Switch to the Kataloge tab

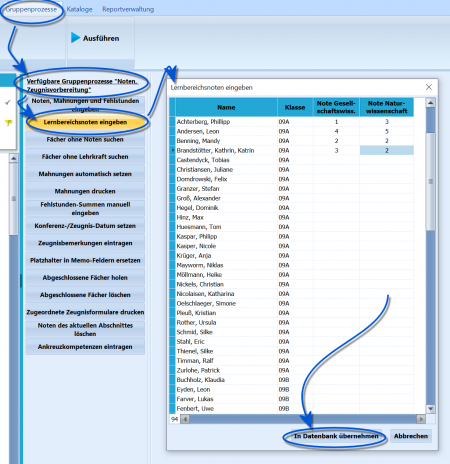coord(79,9)
